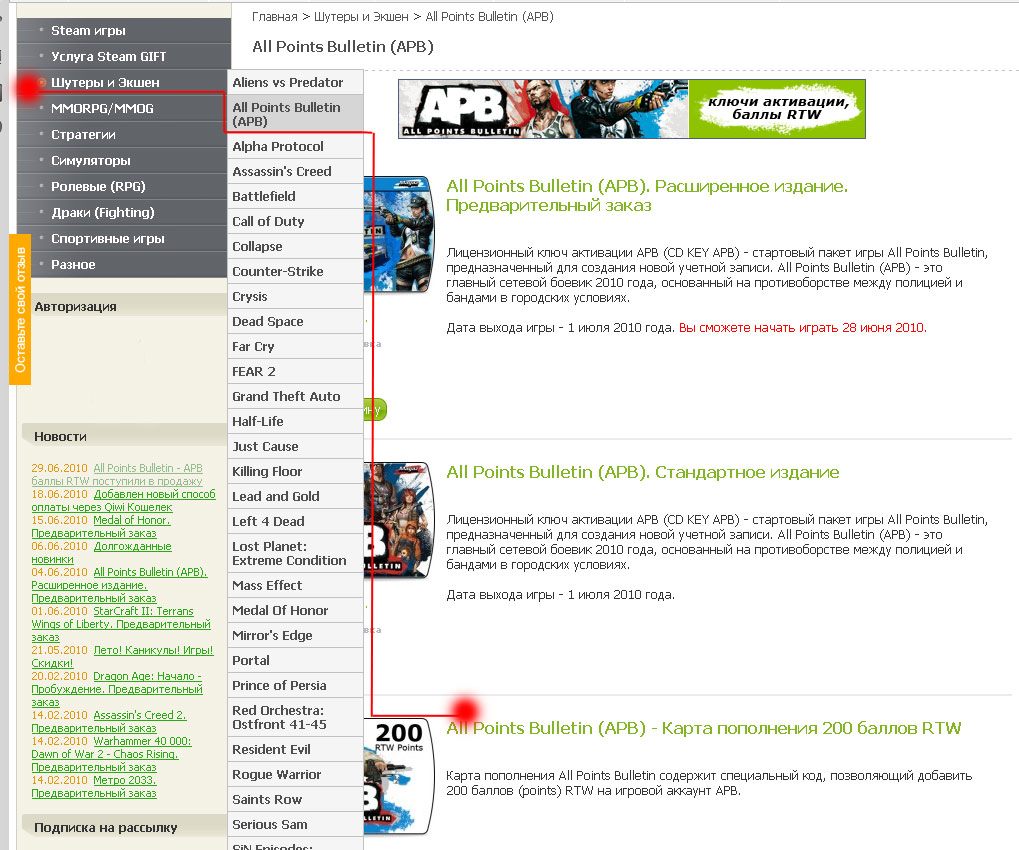Open the 200 RTW Points card image
Image resolution: width=1019 pixels, height=850 pixels.
[x=399, y=775]
